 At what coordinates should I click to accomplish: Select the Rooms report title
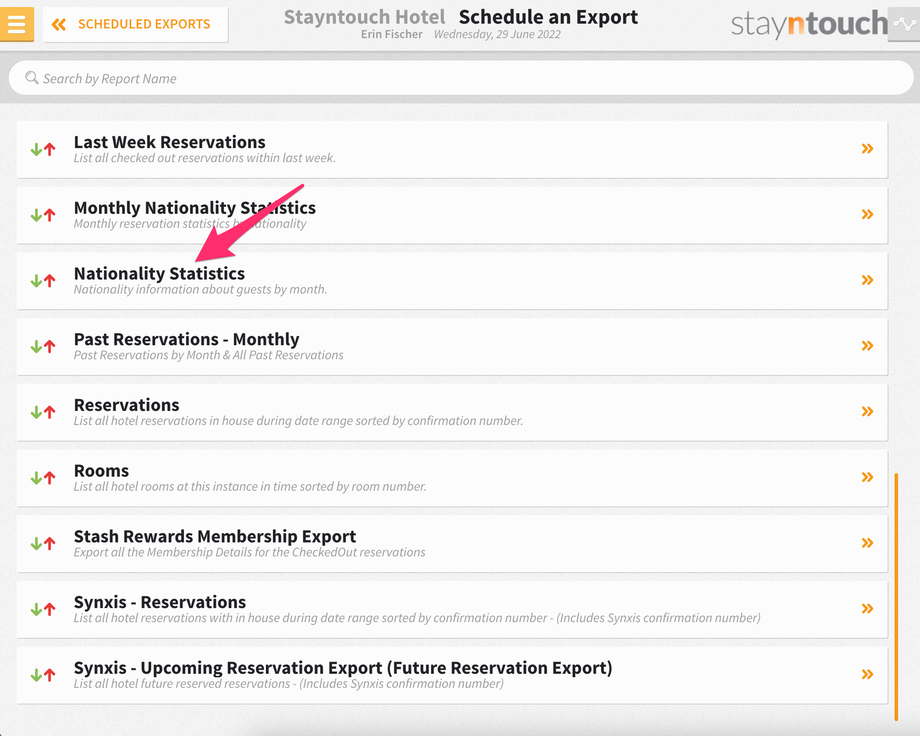[102, 471]
